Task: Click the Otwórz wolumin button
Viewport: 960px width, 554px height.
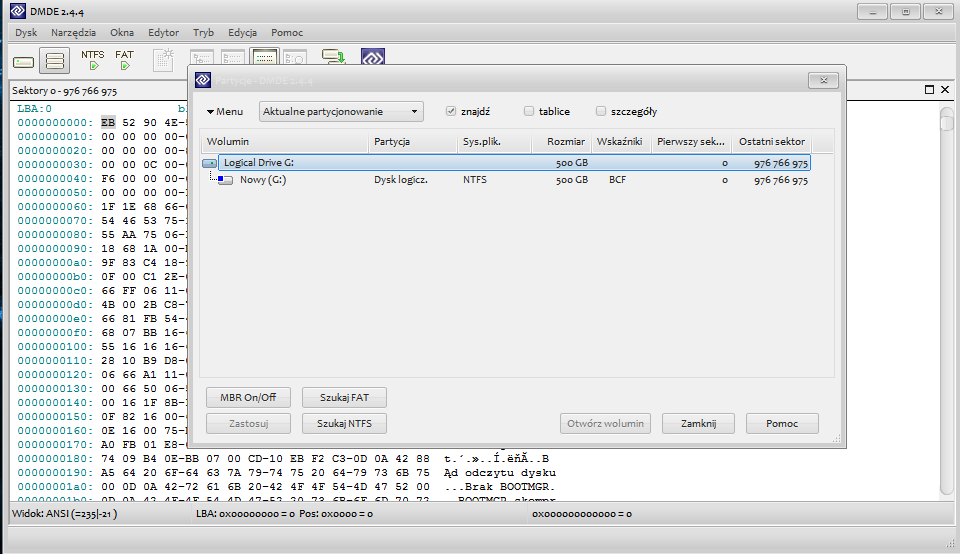Action: coord(605,423)
